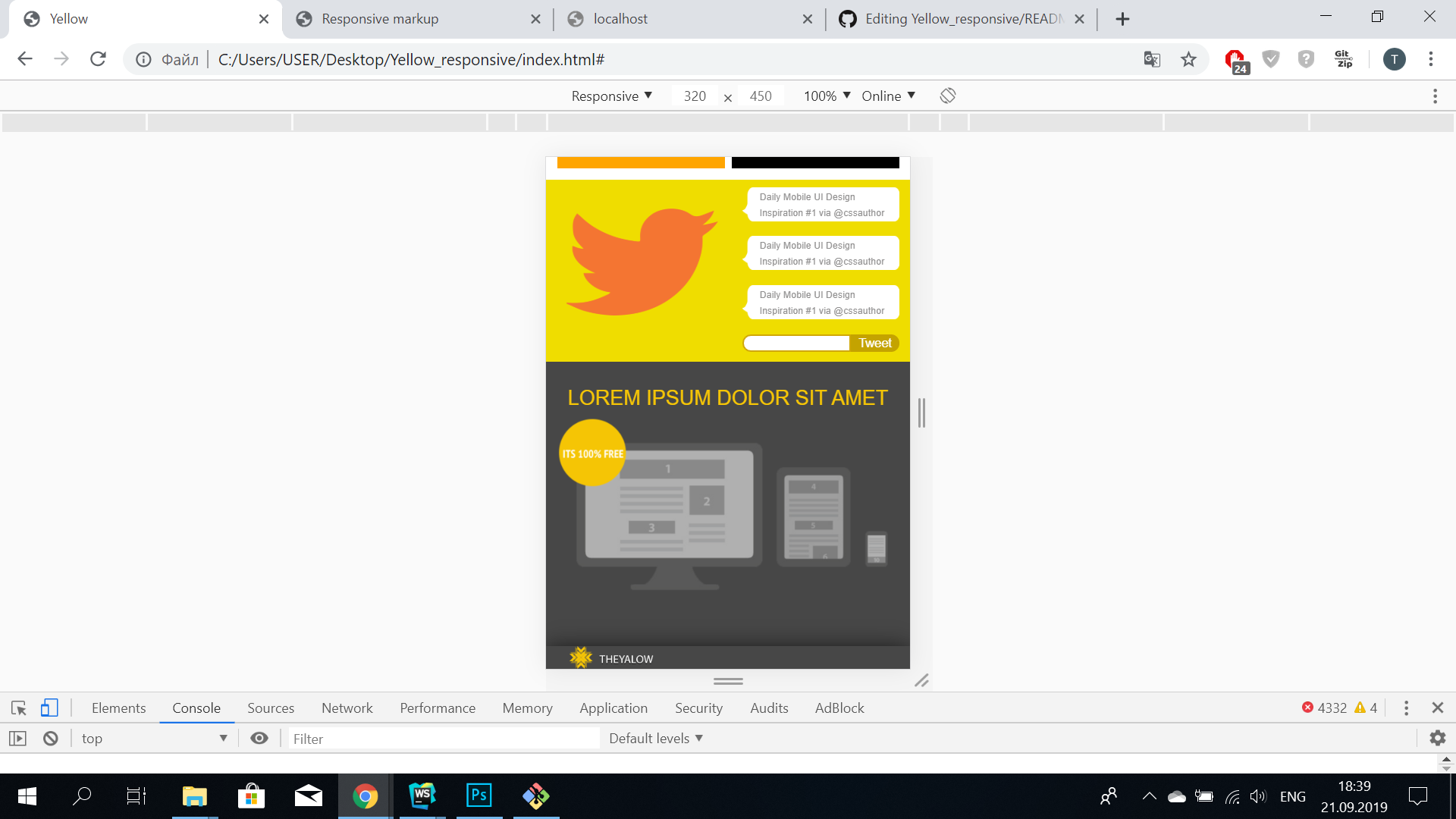
Task: Open the site information icon in address bar
Action: [x=143, y=59]
